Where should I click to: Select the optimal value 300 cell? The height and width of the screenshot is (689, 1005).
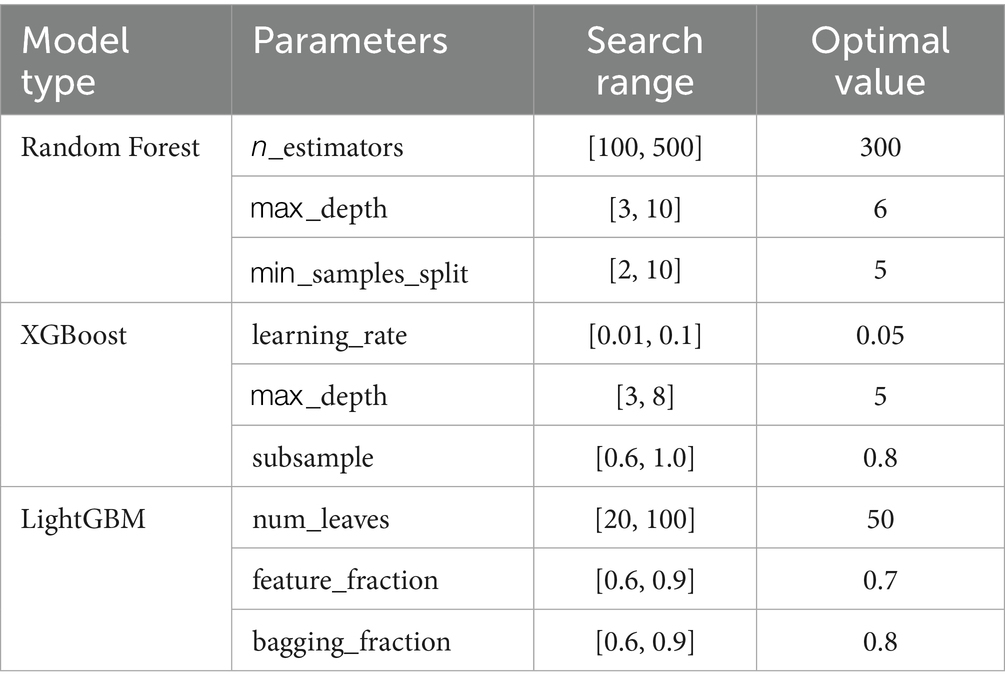(x=880, y=148)
